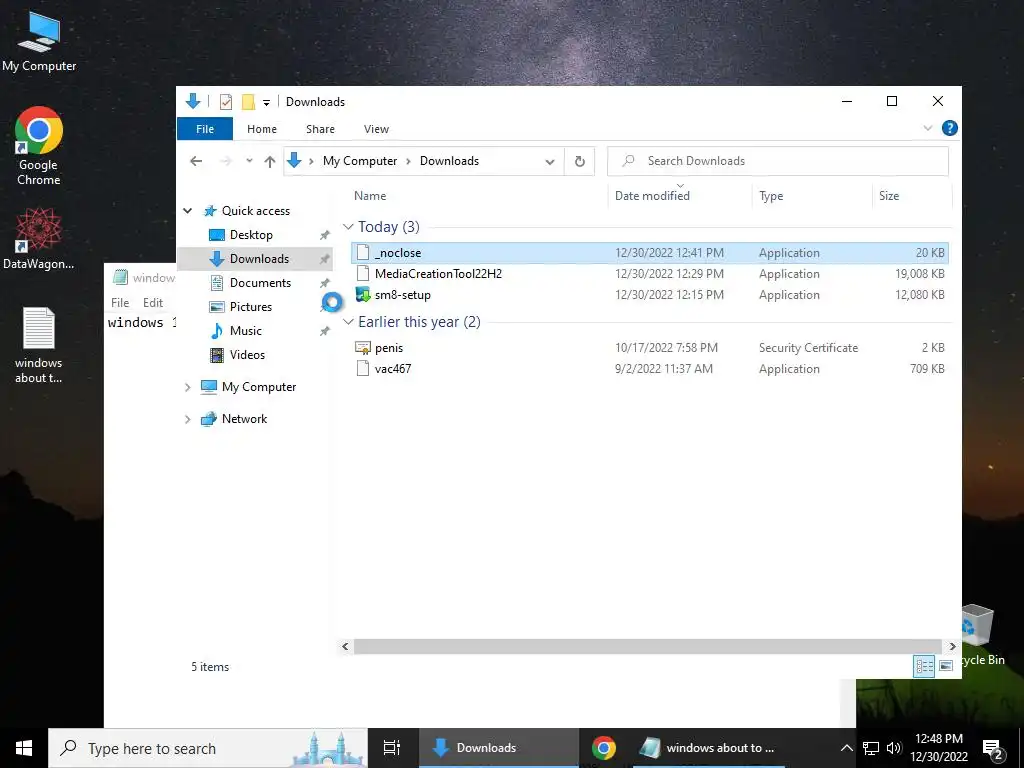
Task: Select My Computer in navigation pane
Action: pos(259,387)
